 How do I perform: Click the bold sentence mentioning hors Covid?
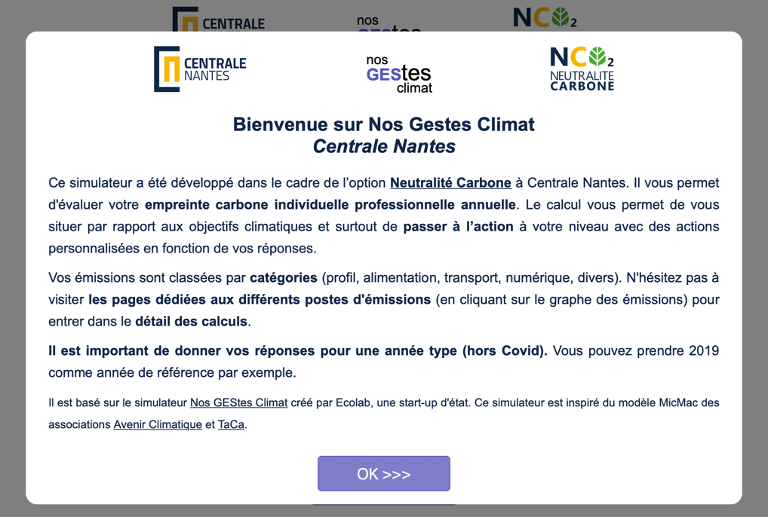pyautogui.click(x=298, y=351)
